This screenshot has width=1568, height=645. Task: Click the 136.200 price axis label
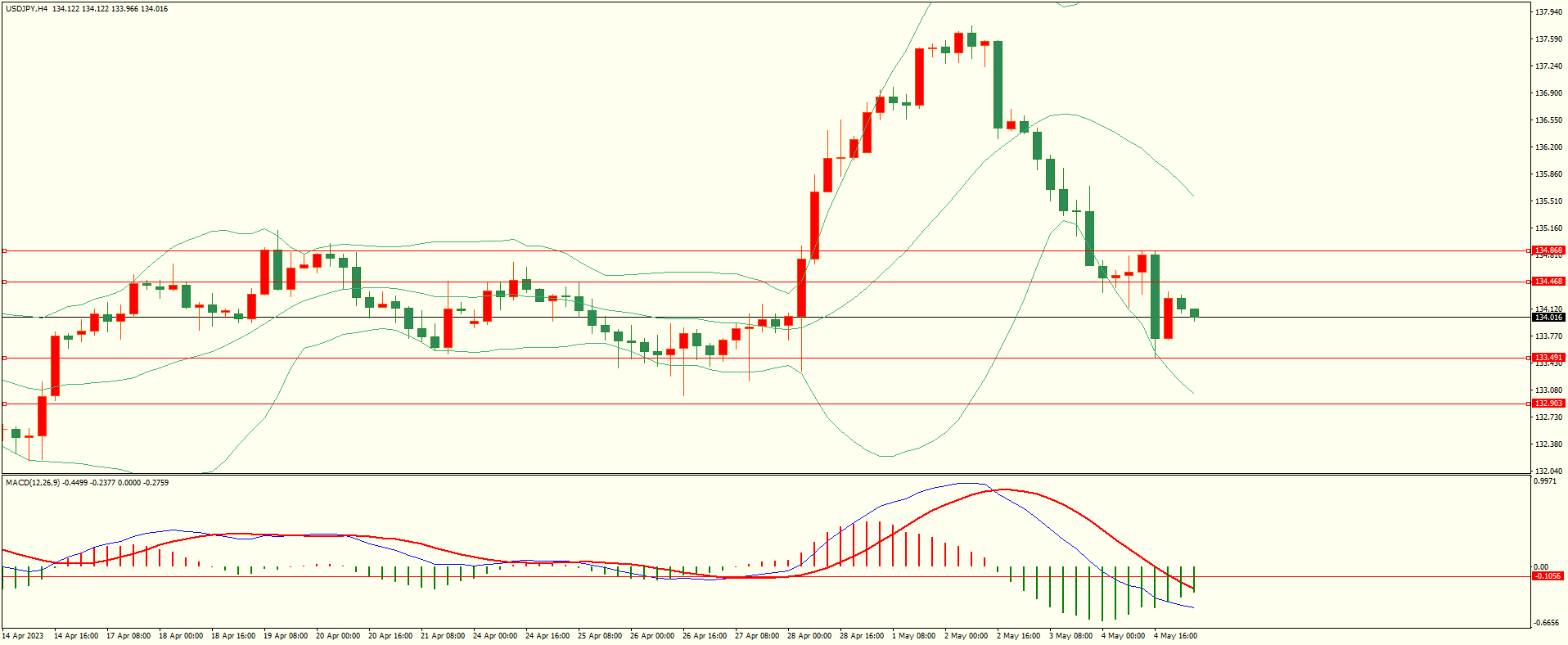pos(1549,147)
